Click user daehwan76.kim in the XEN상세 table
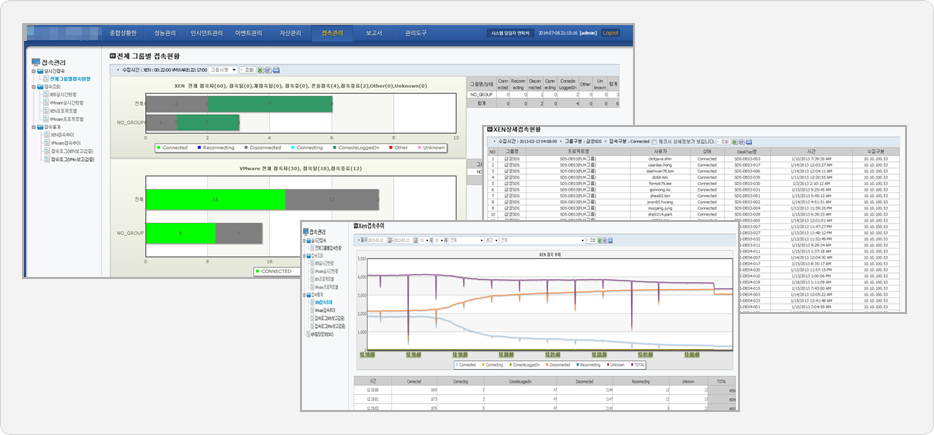 coord(660,171)
